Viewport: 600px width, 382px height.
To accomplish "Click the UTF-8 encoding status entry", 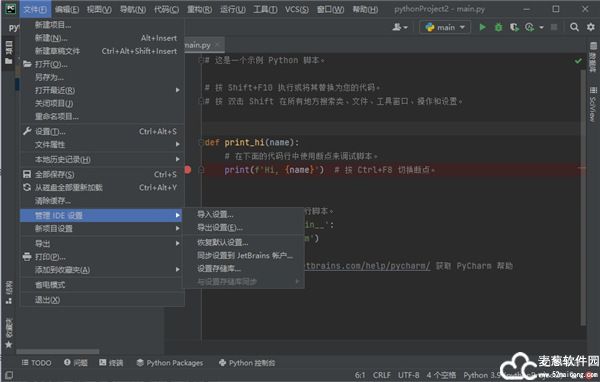I will pyautogui.click(x=408, y=375).
